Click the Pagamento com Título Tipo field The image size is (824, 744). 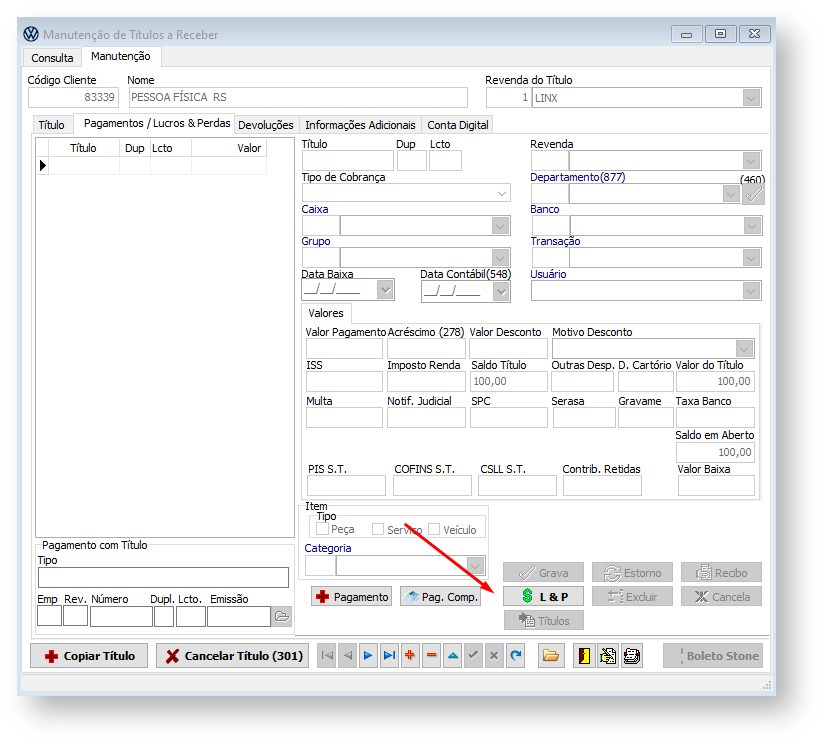click(163, 577)
